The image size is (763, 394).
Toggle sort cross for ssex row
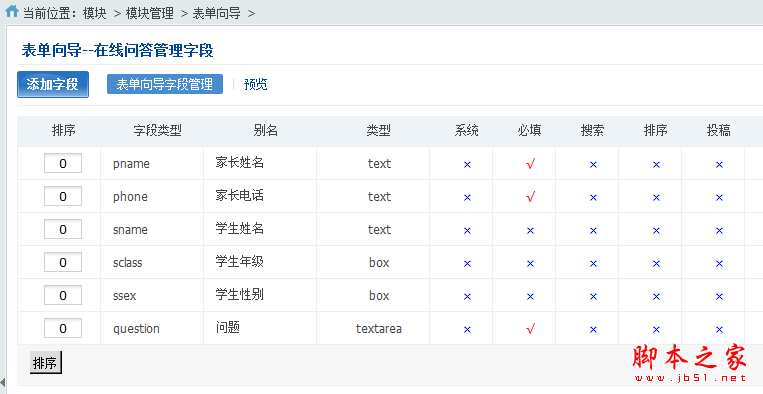tap(656, 297)
